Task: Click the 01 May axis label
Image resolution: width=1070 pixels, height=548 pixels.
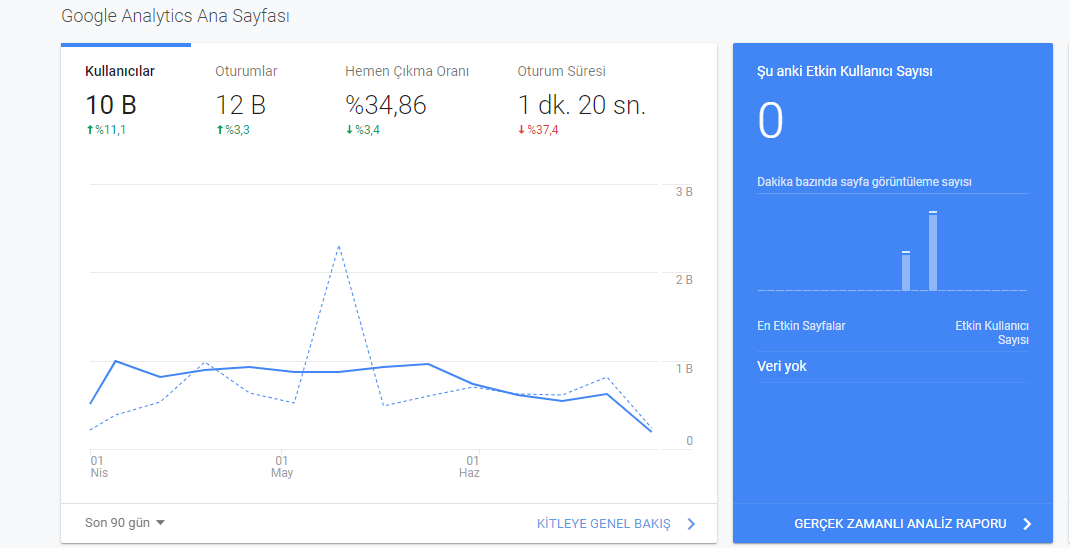Action: 282,467
